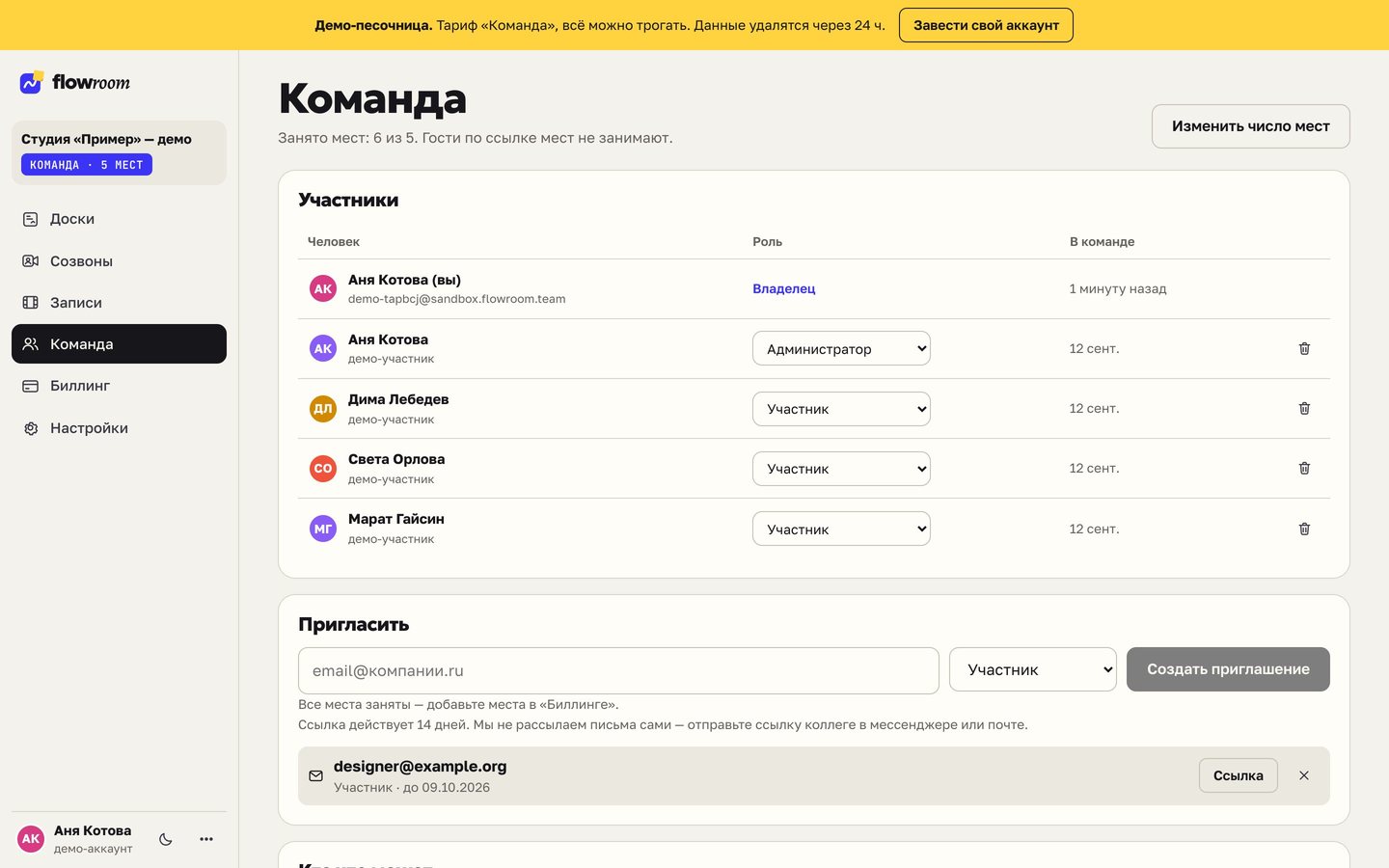The height and width of the screenshot is (868, 1389).
Task: Remove Марат Гайсин using trash icon
Action: [1304, 529]
